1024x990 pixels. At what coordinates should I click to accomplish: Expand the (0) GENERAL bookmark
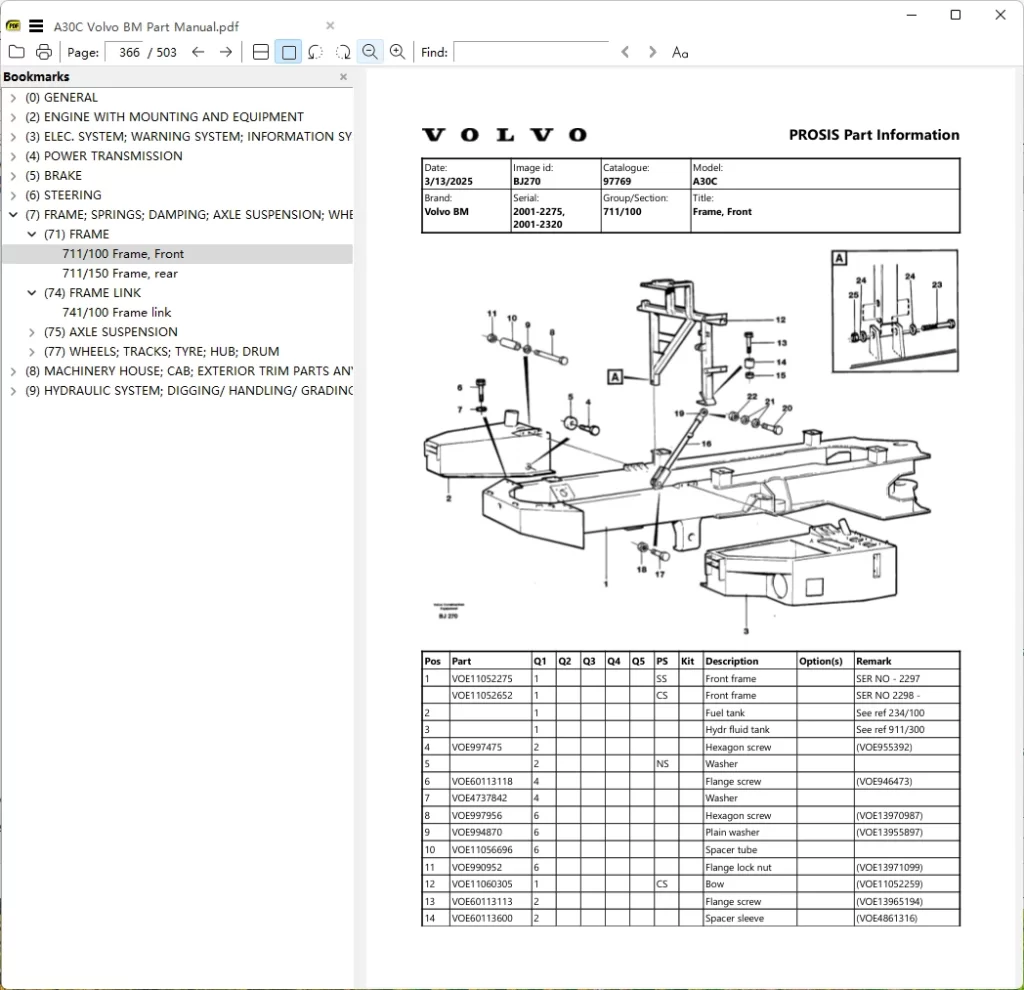click(13, 97)
